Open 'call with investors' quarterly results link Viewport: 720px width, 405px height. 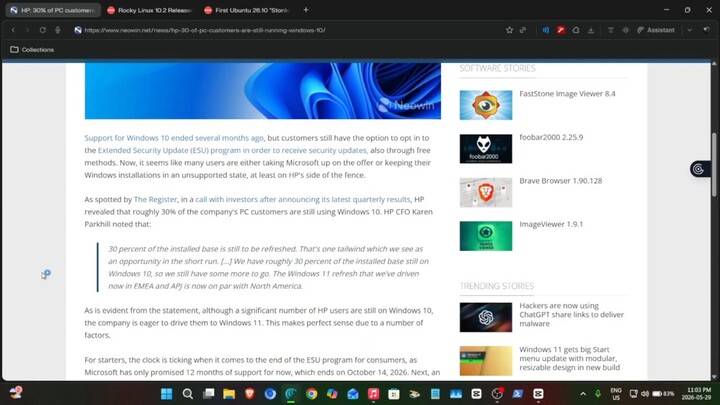[303, 199]
